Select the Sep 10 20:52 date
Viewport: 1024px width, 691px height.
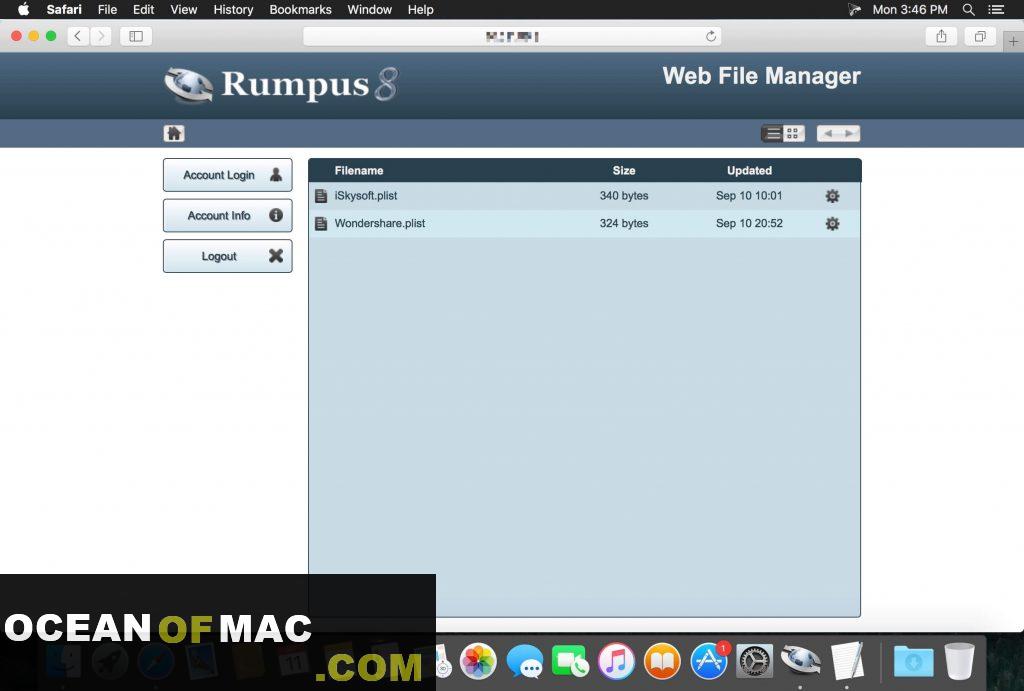click(749, 223)
